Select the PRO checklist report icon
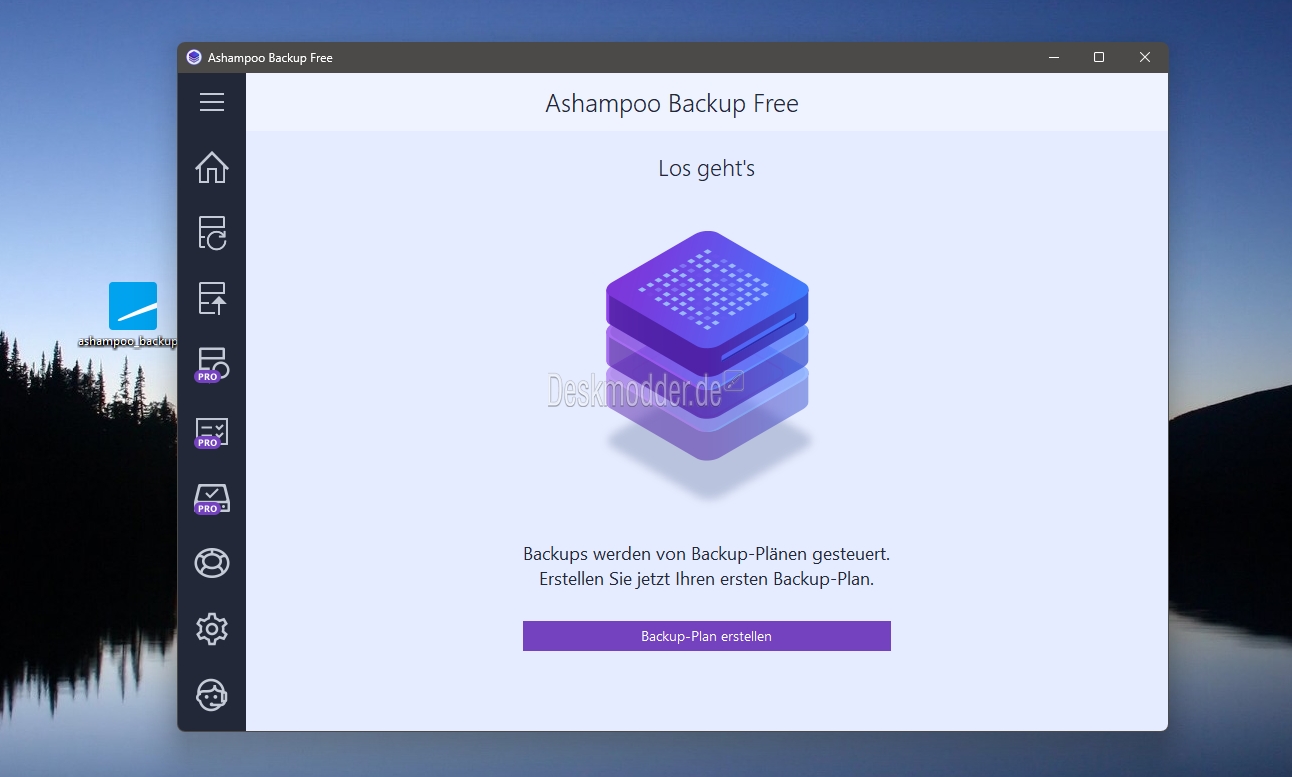 [212, 432]
